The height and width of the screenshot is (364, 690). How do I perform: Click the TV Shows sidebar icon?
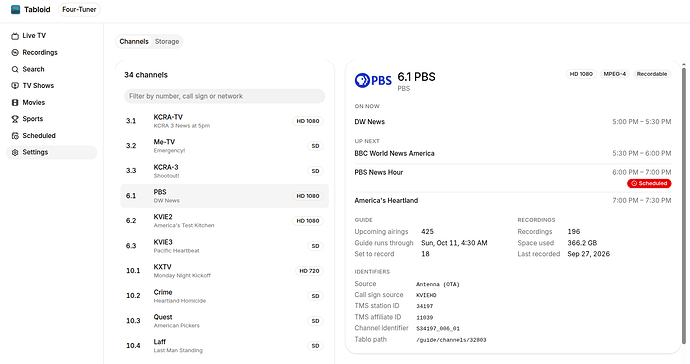[15, 85]
